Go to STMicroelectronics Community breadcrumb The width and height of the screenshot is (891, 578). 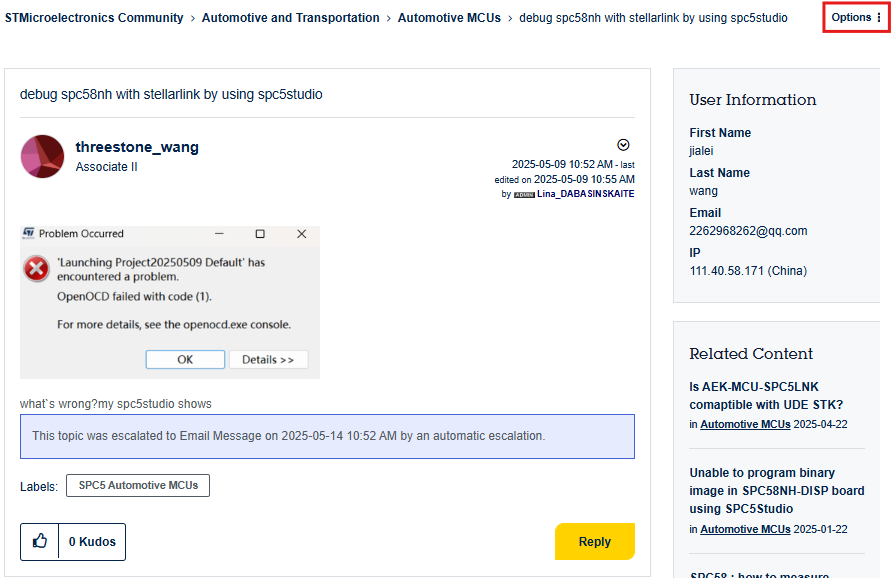click(x=94, y=18)
